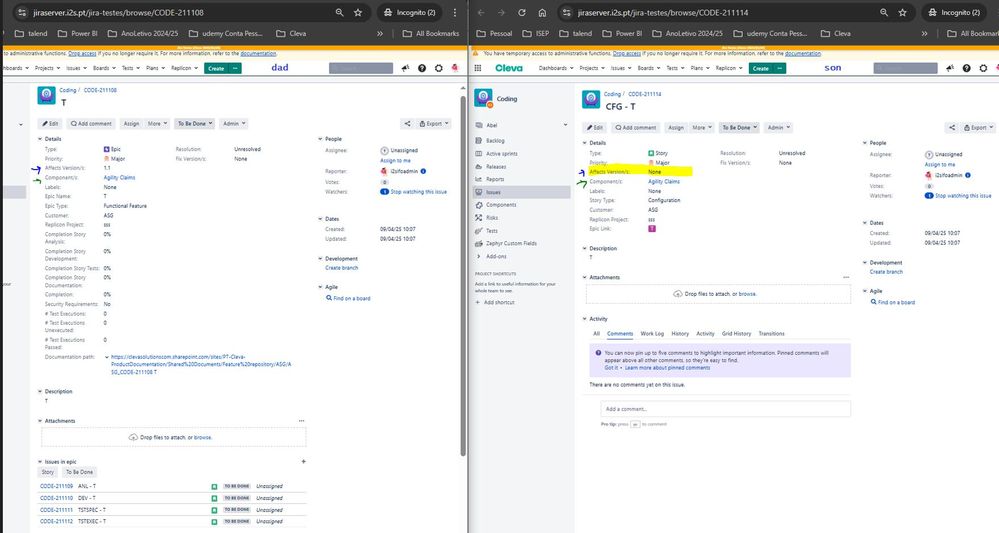Switch to the History activity tab
The image size is (999, 533).
680,334
